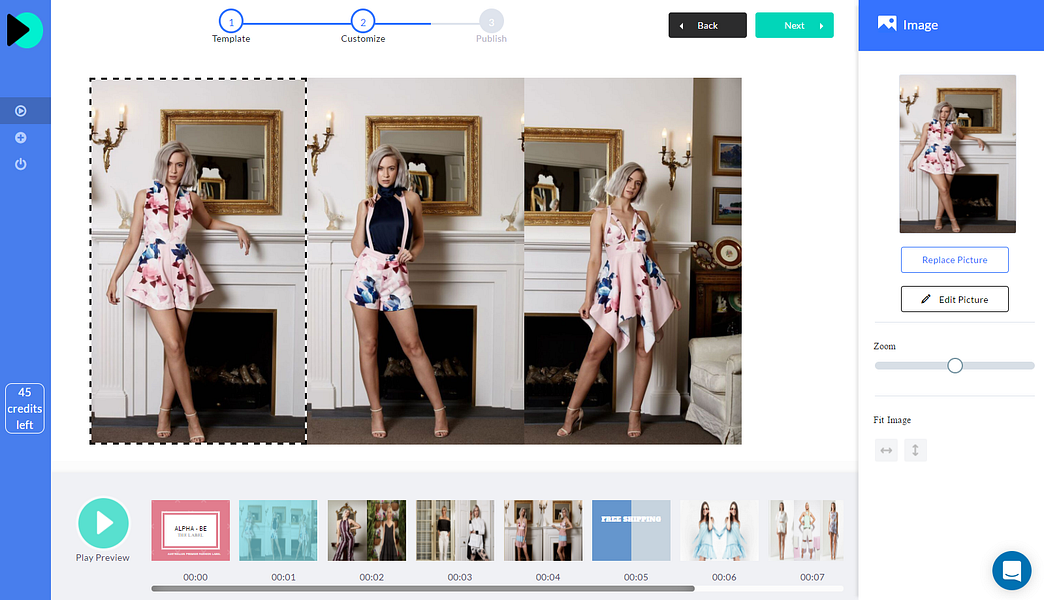The height and width of the screenshot is (600, 1044).
Task: Open the videos play icon in sidebar
Action: point(21,111)
